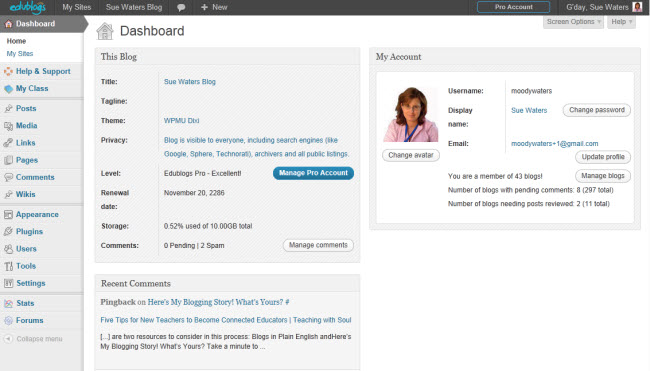650x371 pixels.
Task: Click the plus icon next to New
Action: point(204,7)
